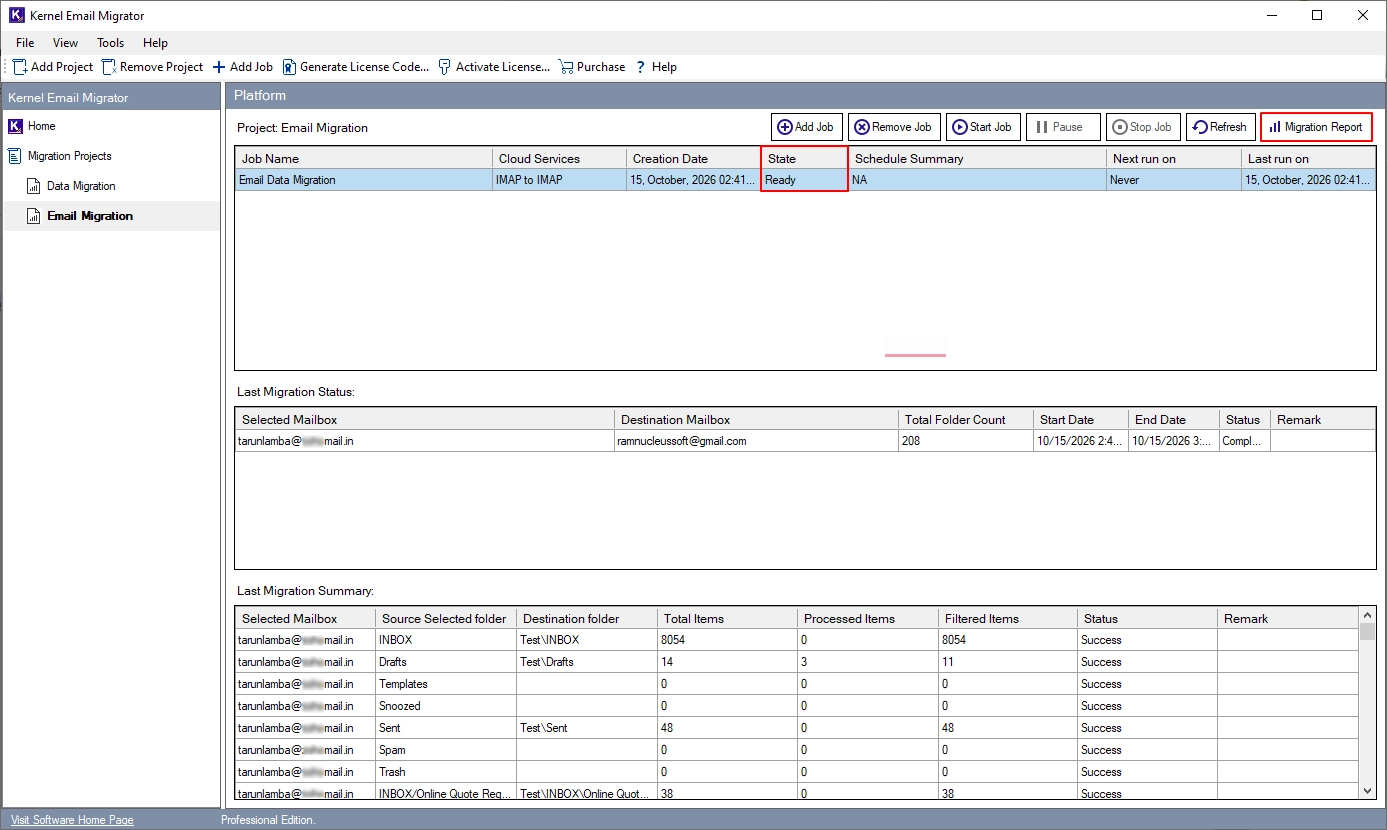This screenshot has height=830, width=1387.
Task: Click the Trash source folder cell
Action: (446, 772)
